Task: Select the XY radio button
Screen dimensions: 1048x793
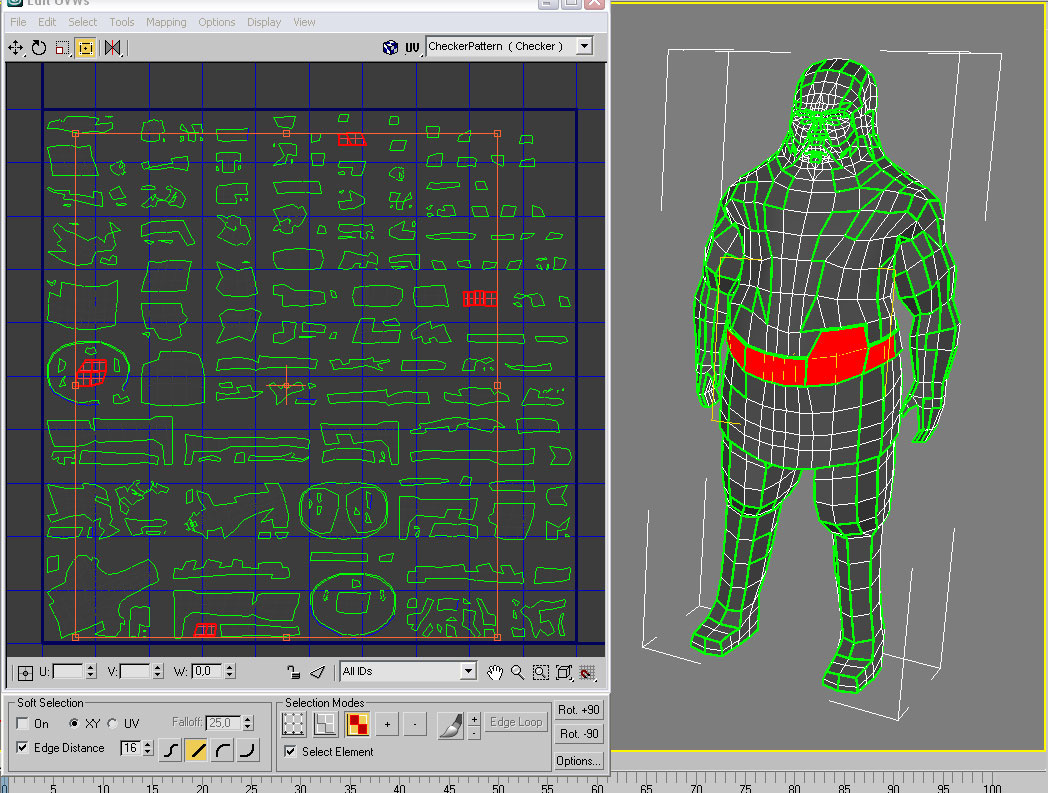Action: pyautogui.click(x=74, y=723)
